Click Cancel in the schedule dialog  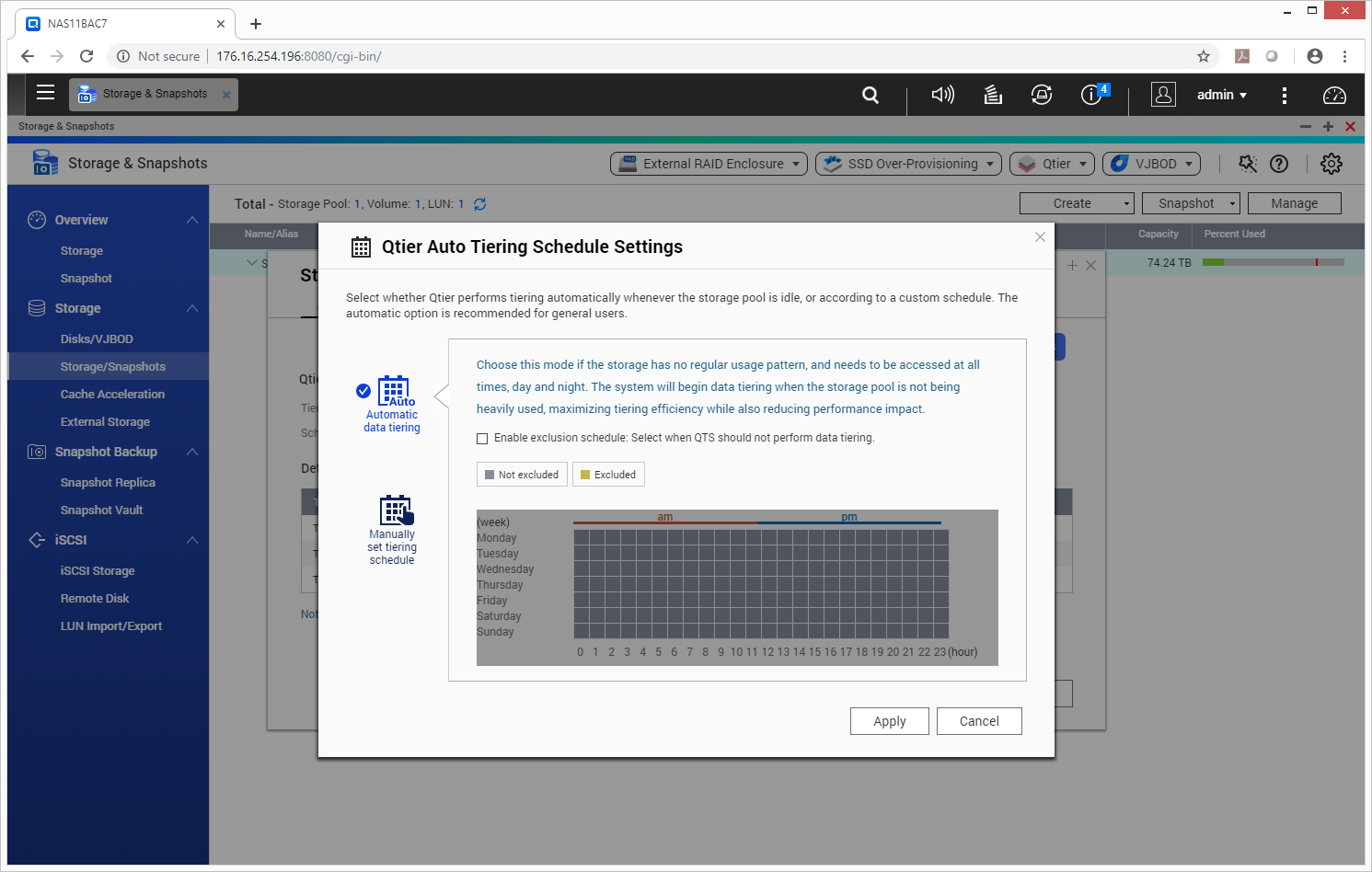(979, 721)
